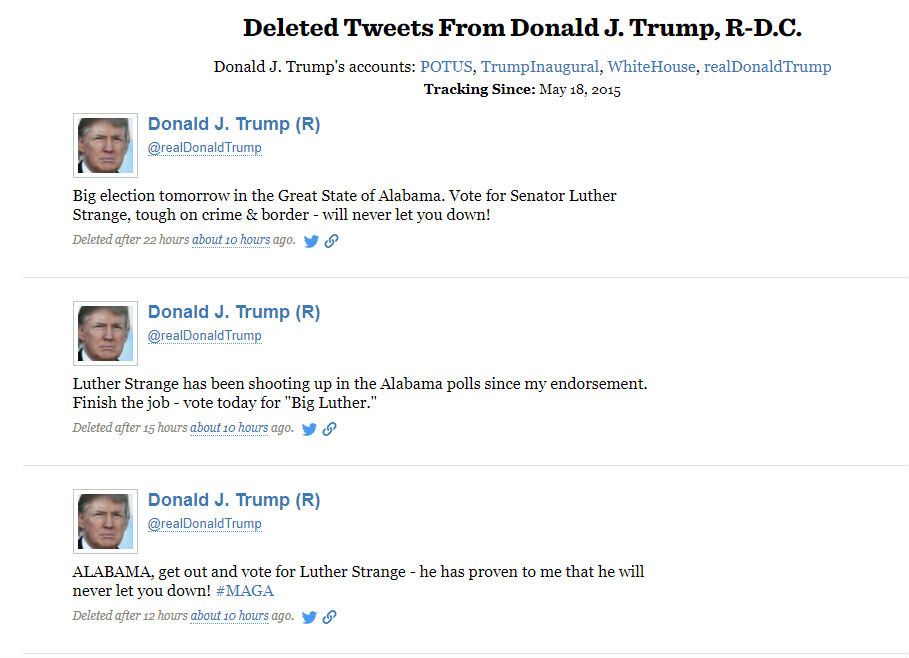Open the realDonaldTrump account link in the header
The height and width of the screenshot is (658, 909).
click(x=767, y=66)
